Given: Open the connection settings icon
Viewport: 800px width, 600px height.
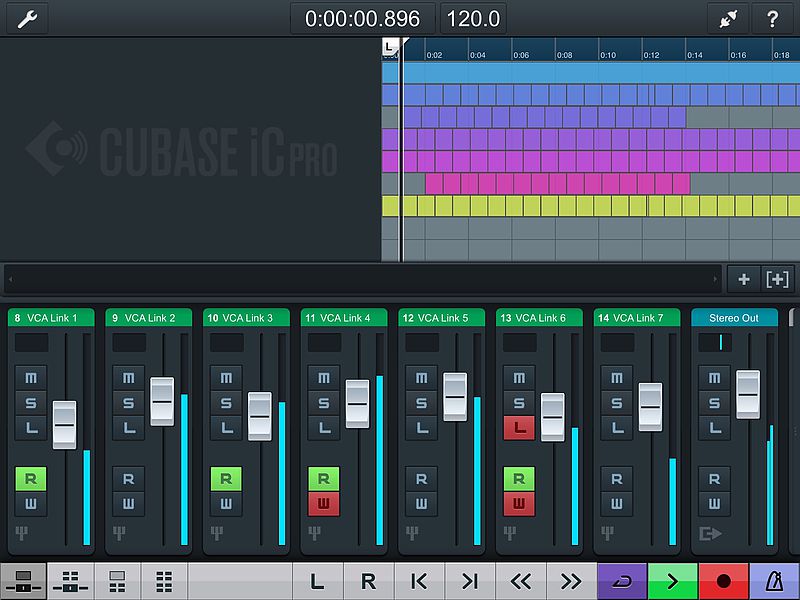Looking at the screenshot, I should point(727,19).
